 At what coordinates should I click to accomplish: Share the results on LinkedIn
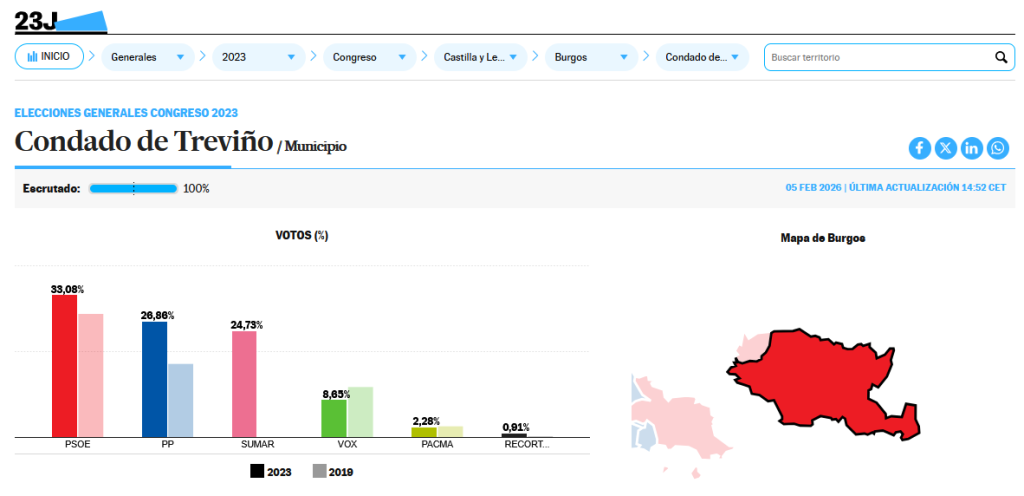972,148
